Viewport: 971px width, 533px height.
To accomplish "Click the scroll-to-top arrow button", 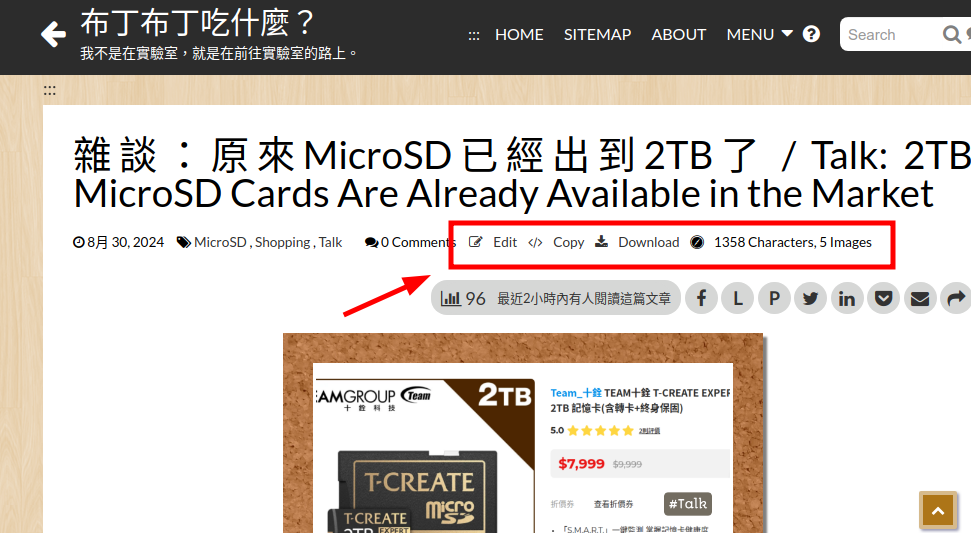I will [938, 511].
